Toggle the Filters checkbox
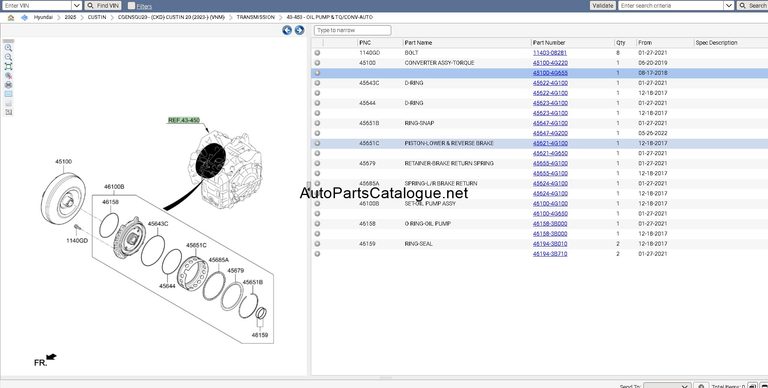768x388 pixels. click(131, 5)
